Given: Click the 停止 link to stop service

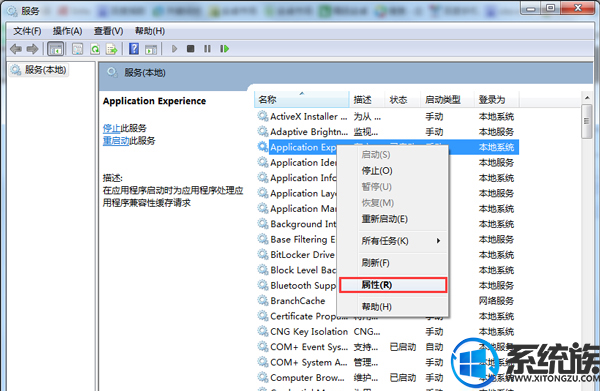Looking at the screenshot, I should tap(111, 128).
